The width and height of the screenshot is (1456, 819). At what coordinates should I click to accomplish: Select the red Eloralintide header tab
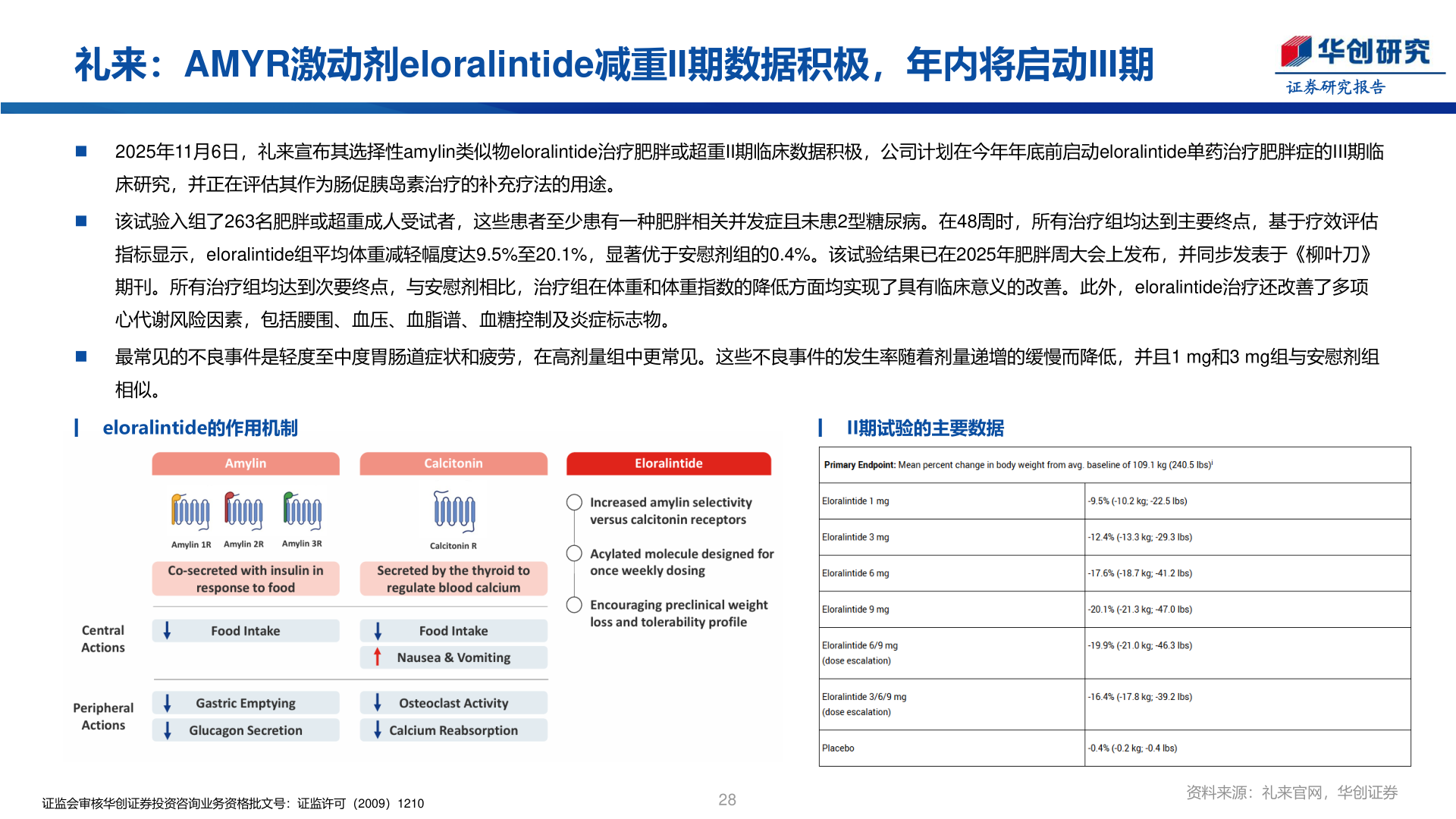[668, 463]
